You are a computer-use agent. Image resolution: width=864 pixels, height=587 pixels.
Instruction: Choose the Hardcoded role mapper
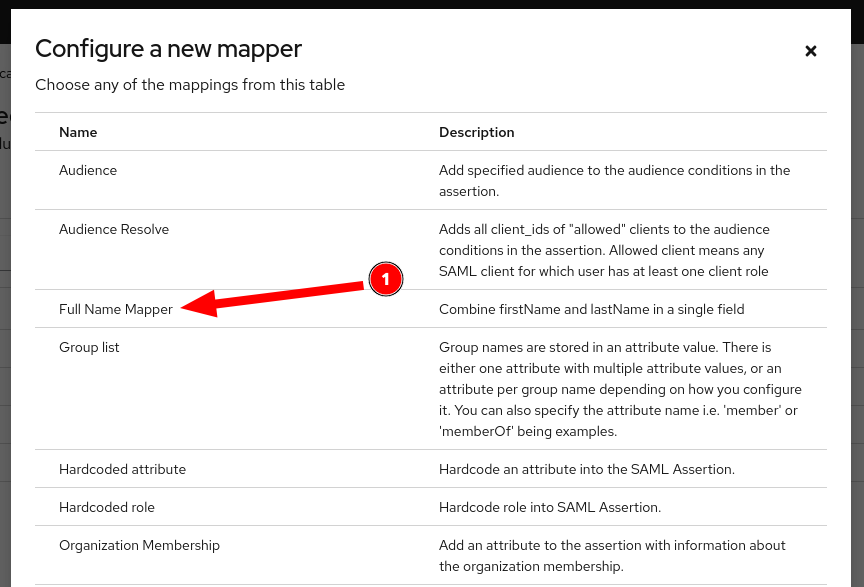point(107,508)
